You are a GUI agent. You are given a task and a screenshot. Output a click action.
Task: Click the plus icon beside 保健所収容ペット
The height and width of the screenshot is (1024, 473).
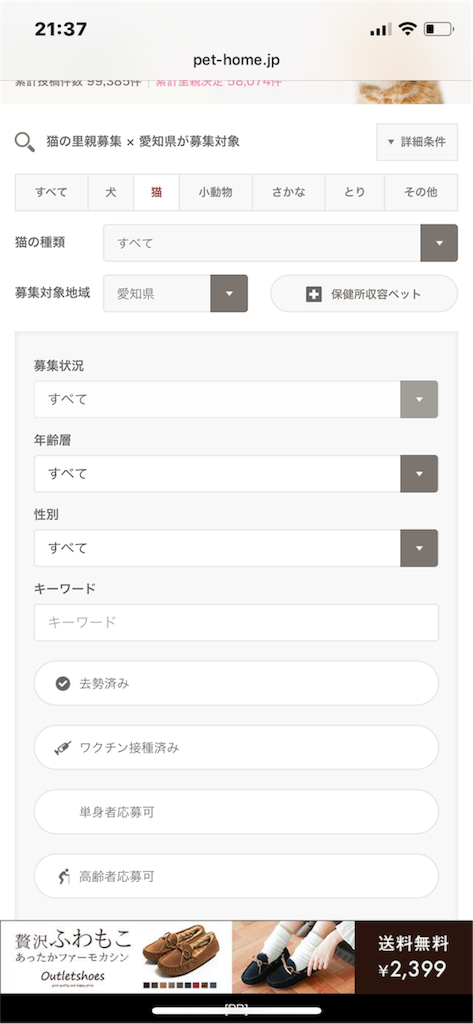pyautogui.click(x=314, y=294)
